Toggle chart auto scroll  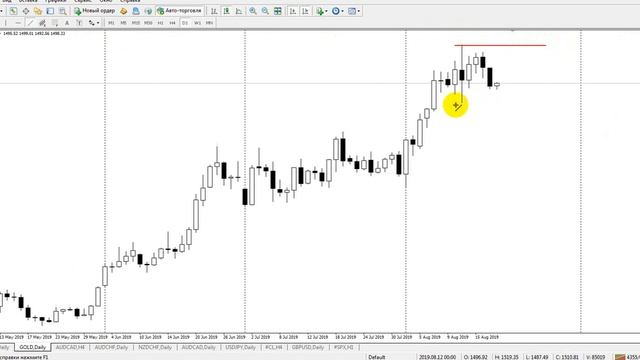293,11
